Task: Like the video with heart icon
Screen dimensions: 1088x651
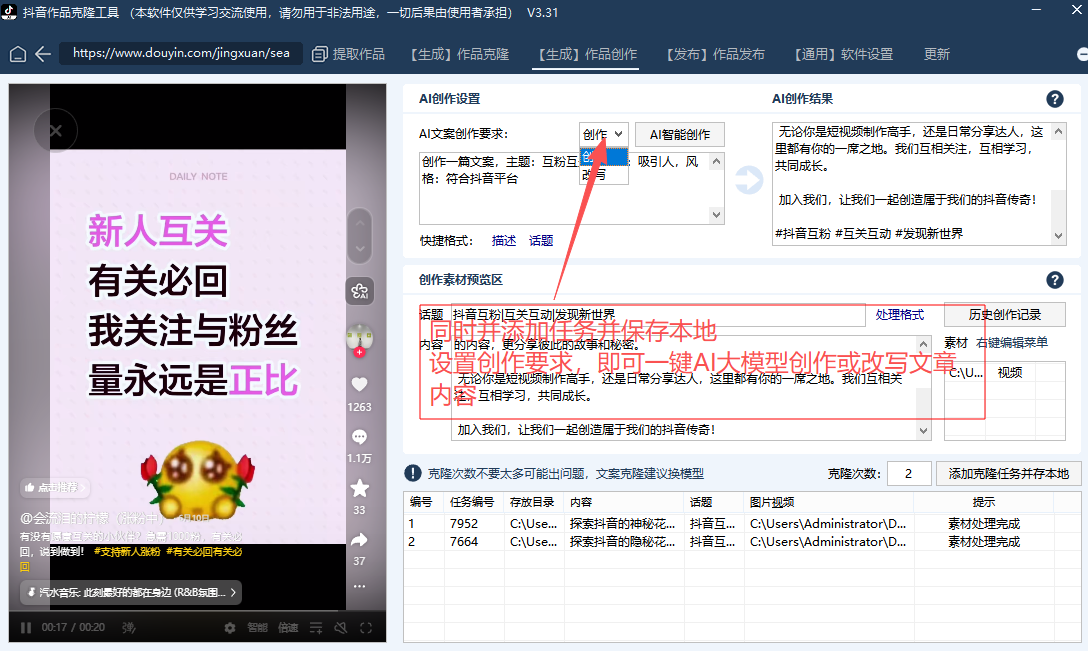Action: tap(359, 384)
